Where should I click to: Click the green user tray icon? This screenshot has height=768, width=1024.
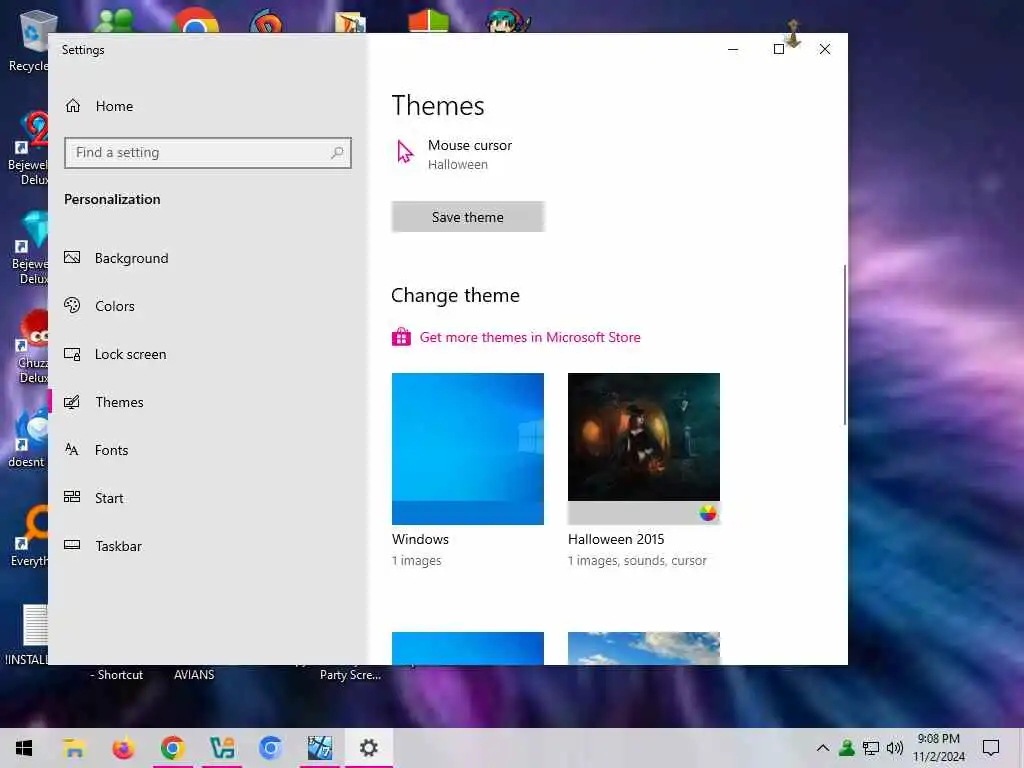[x=847, y=748]
